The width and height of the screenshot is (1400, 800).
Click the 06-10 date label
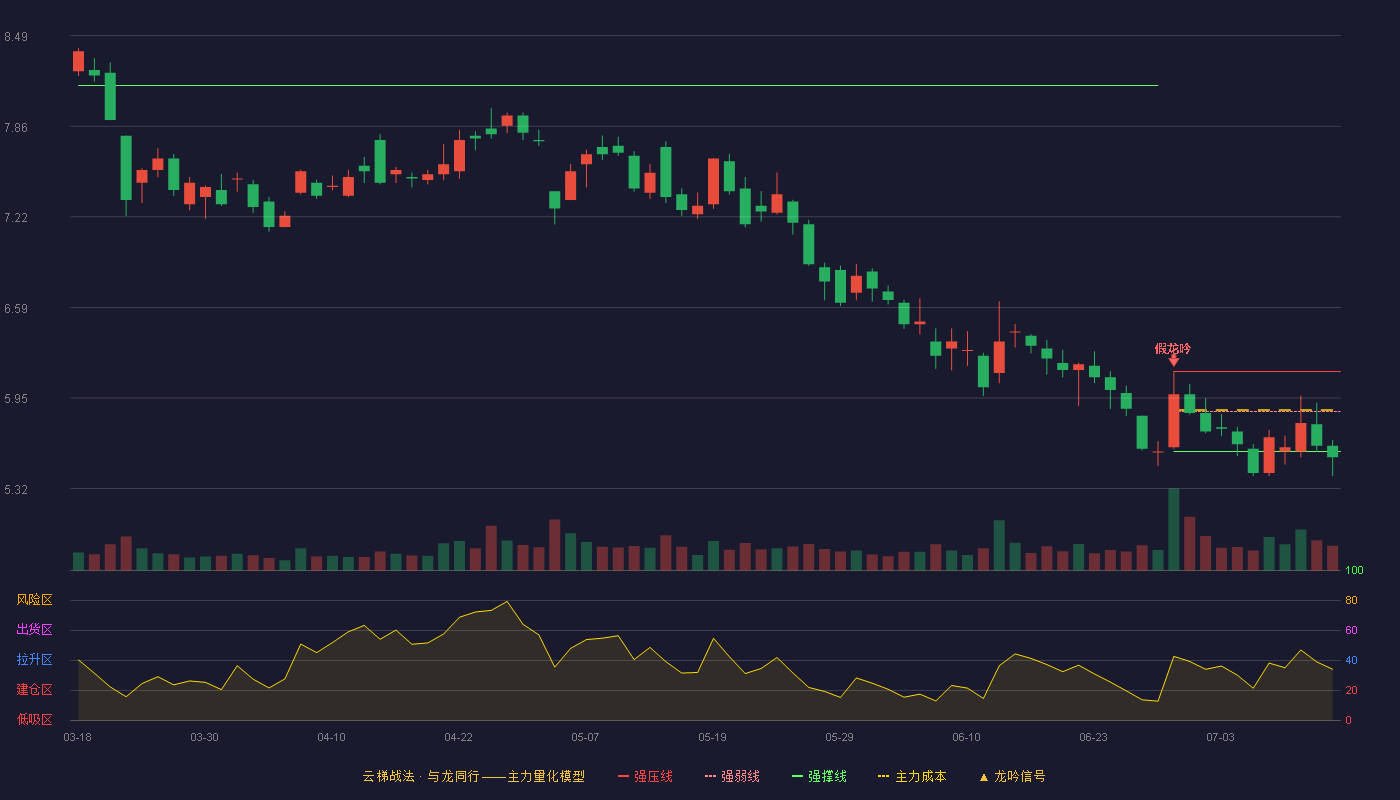click(x=966, y=737)
